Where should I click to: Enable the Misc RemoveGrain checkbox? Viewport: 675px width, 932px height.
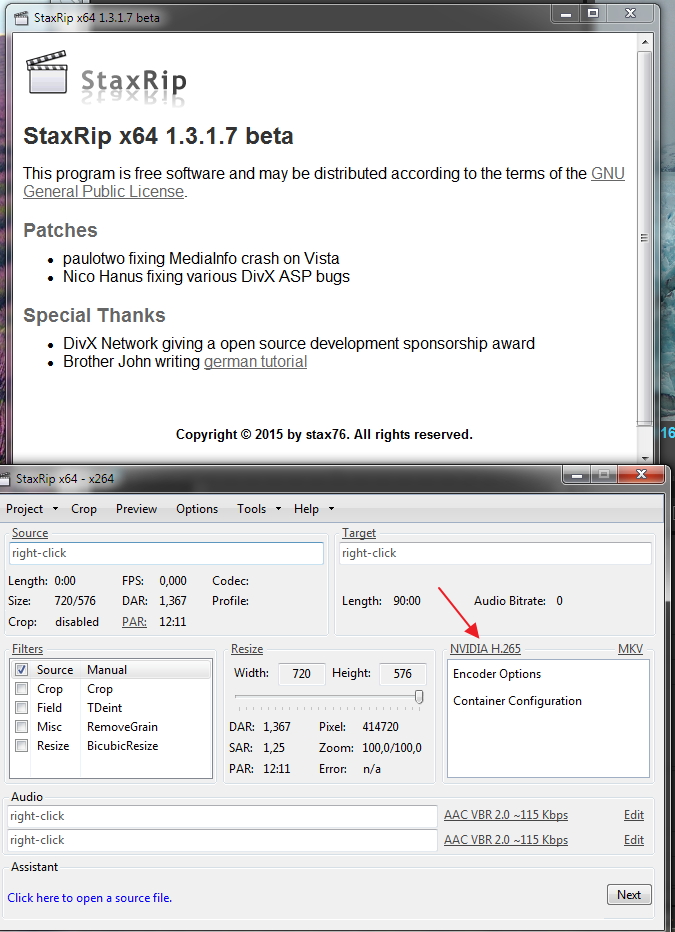point(21,727)
